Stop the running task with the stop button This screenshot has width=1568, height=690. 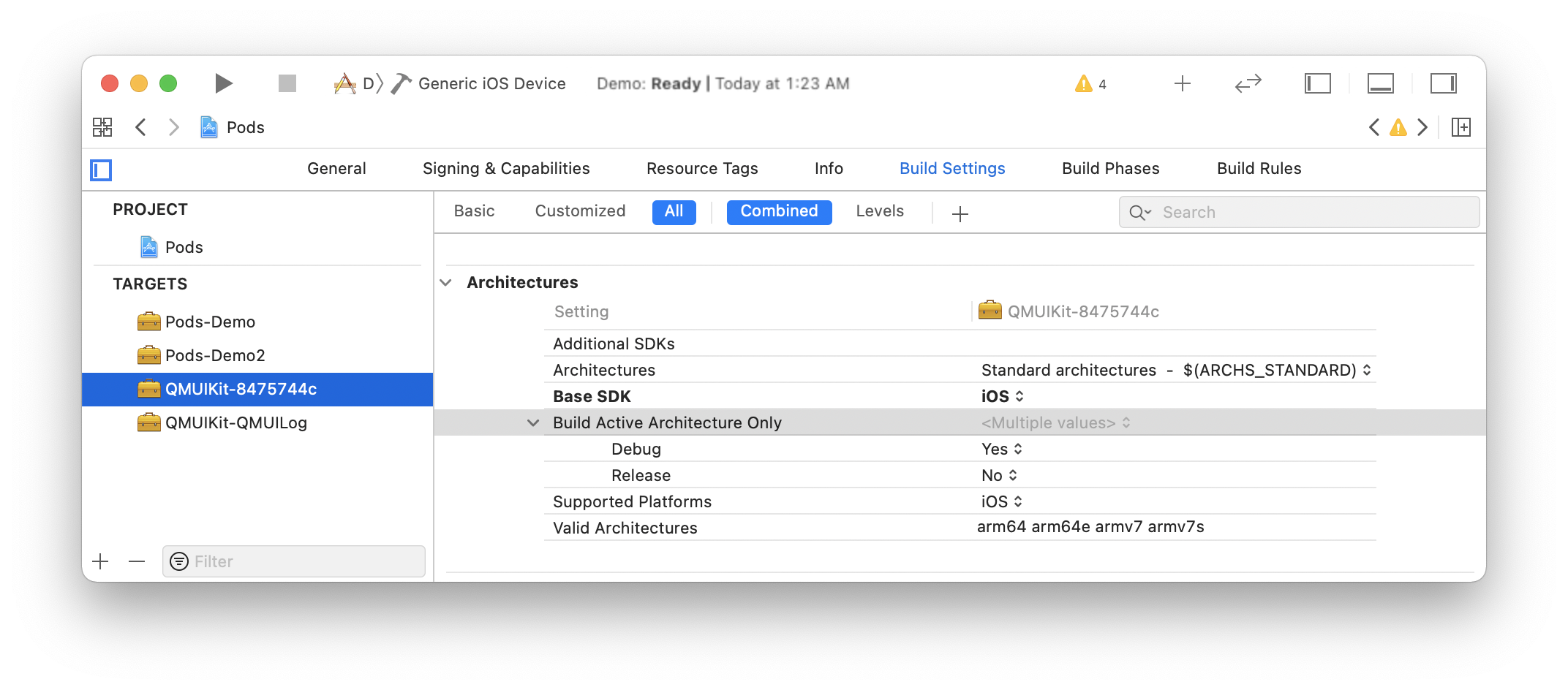[287, 83]
